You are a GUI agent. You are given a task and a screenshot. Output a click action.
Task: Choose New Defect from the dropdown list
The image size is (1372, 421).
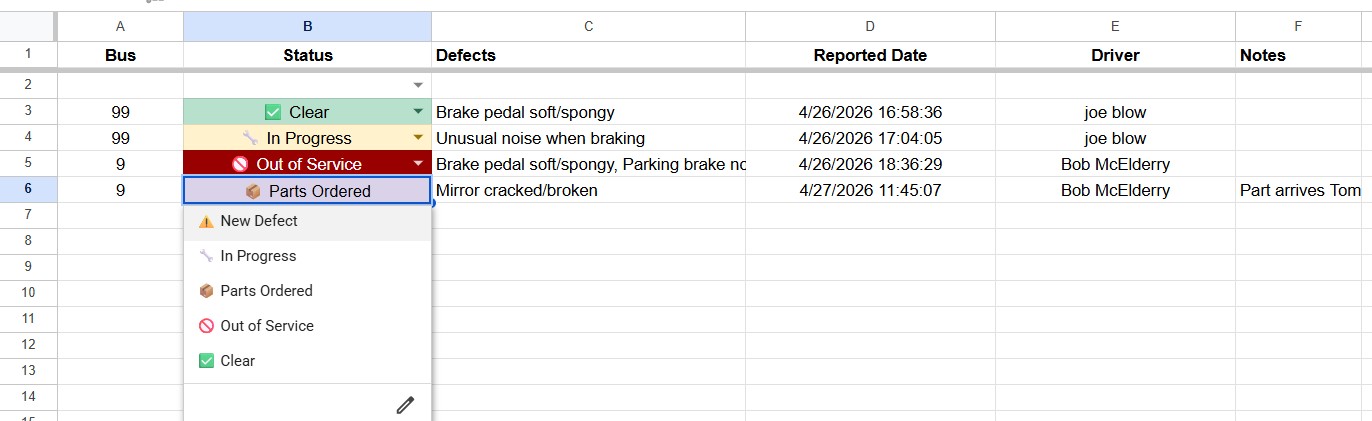click(x=307, y=221)
